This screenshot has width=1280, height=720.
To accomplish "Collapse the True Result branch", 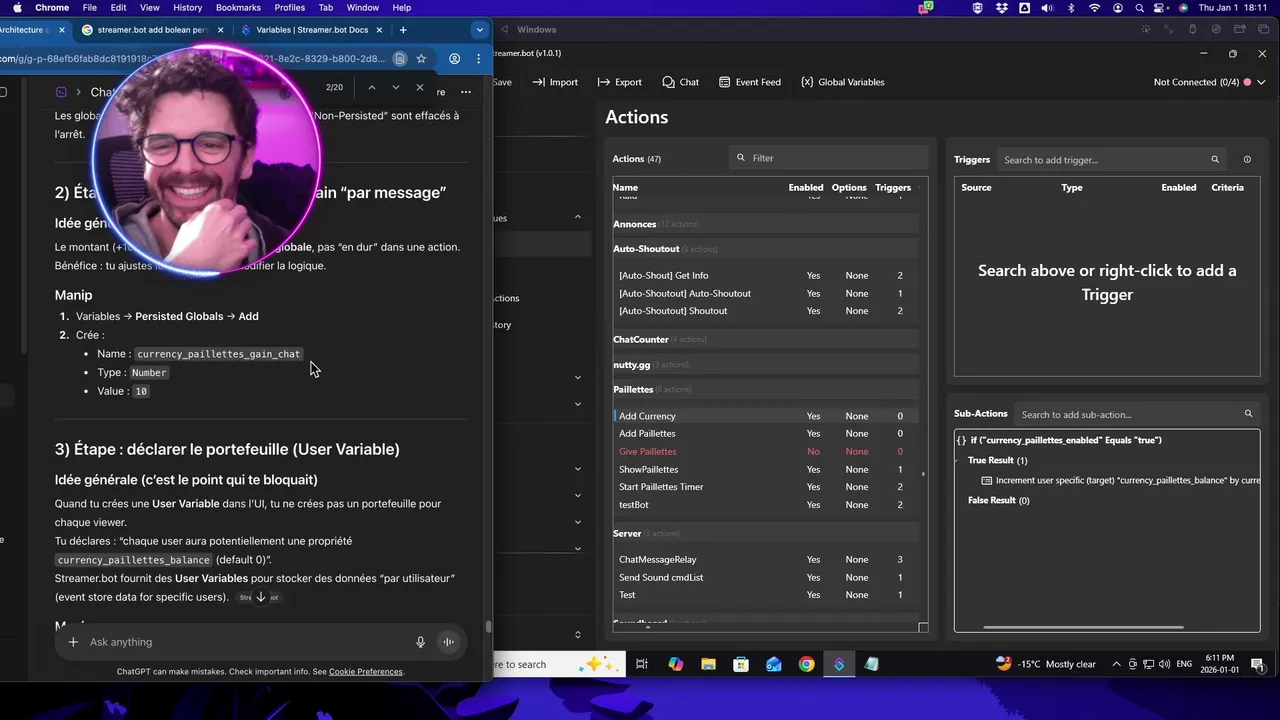I will [959, 460].
